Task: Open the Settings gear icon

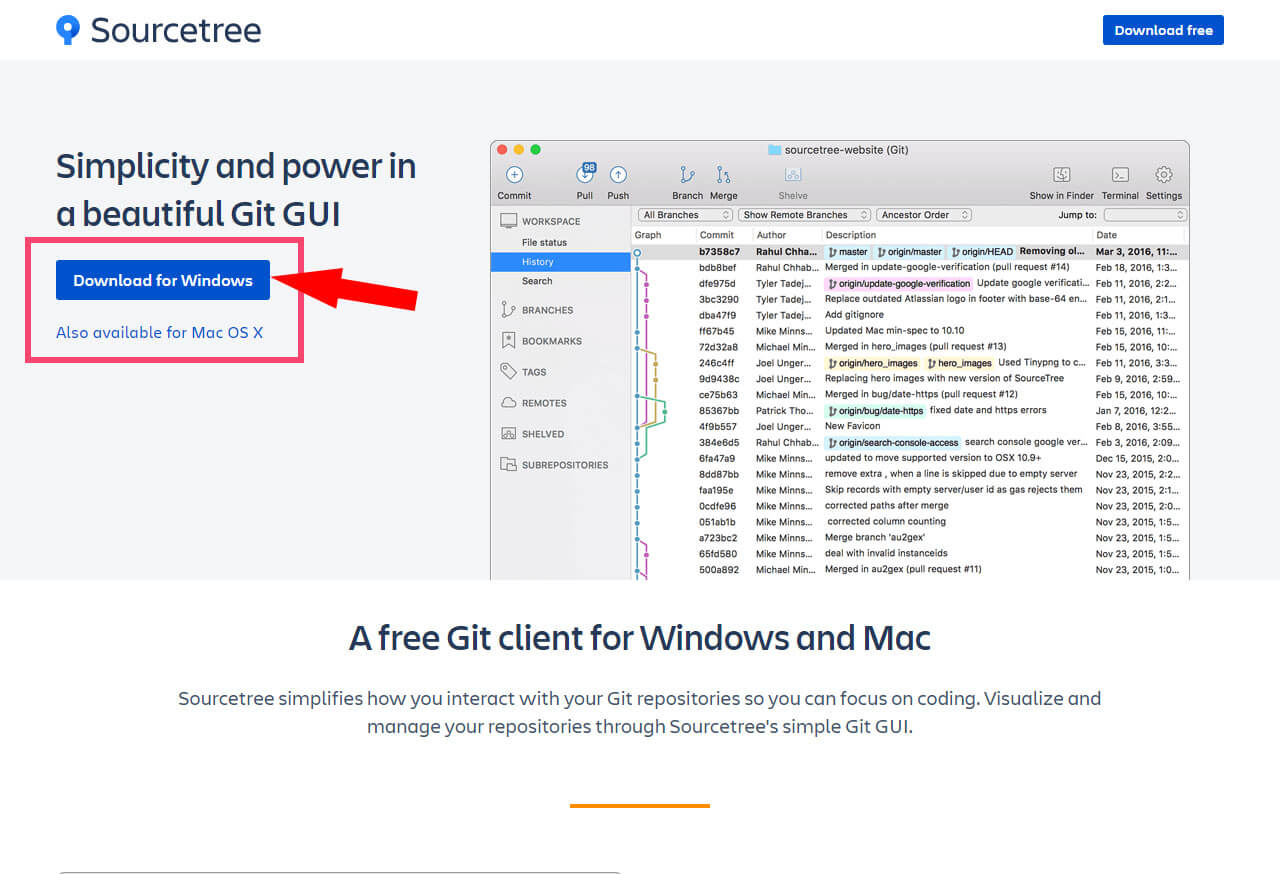Action: tap(1163, 175)
